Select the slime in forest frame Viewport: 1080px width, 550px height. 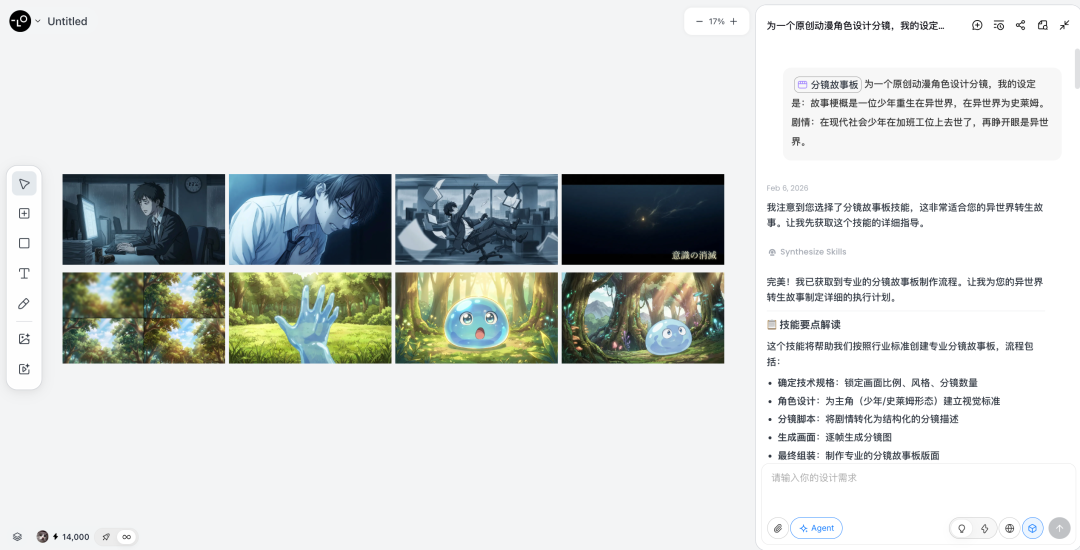pyautogui.click(x=643, y=318)
